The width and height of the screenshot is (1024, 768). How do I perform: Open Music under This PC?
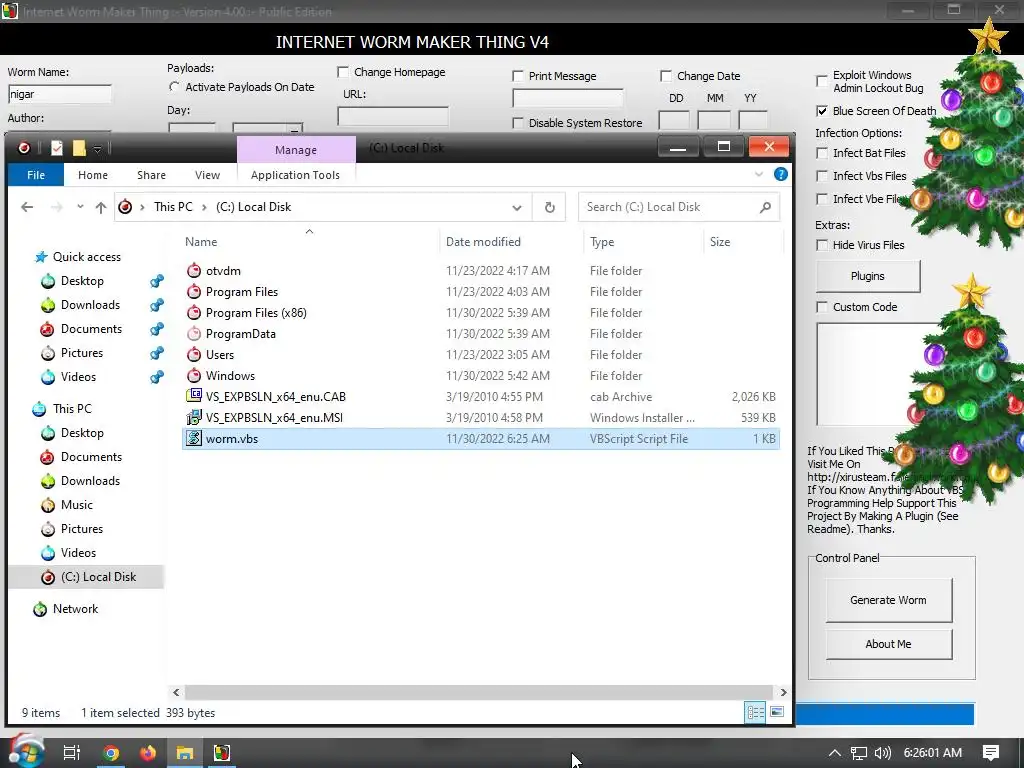pyautogui.click(x=76, y=505)
